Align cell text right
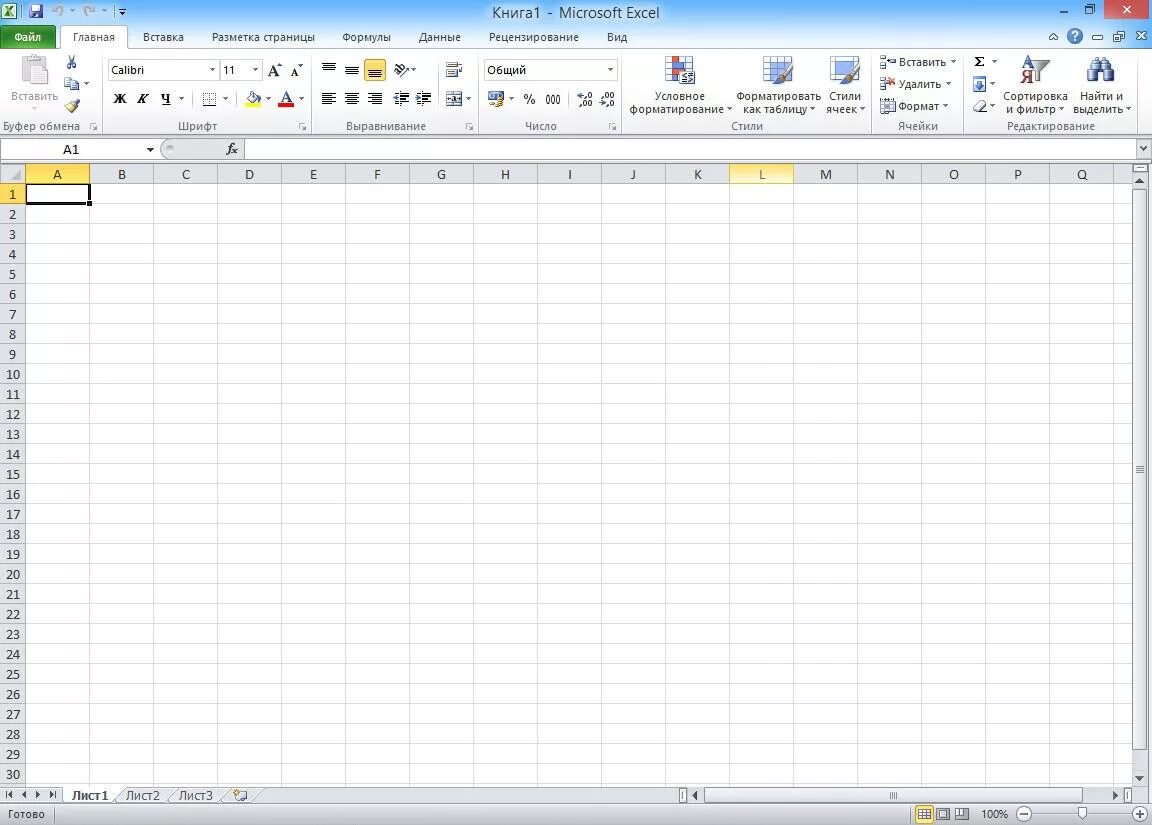 pos(375,98)
